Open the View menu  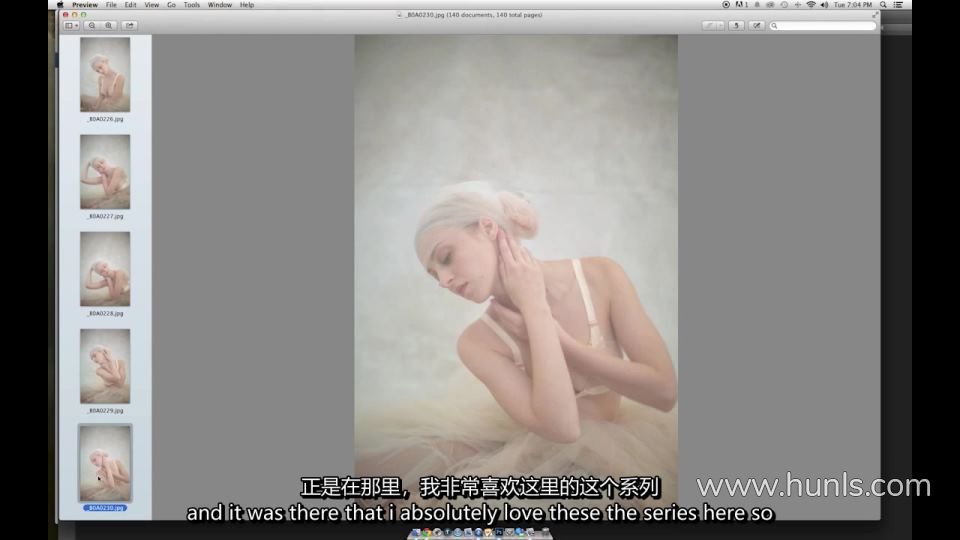click(151, 5)
